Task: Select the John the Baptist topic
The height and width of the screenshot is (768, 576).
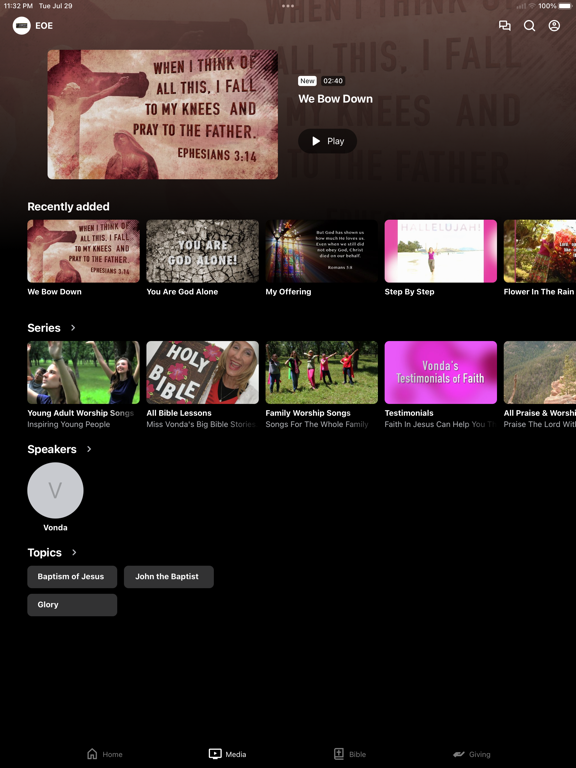Action: (x=168, y=576)
